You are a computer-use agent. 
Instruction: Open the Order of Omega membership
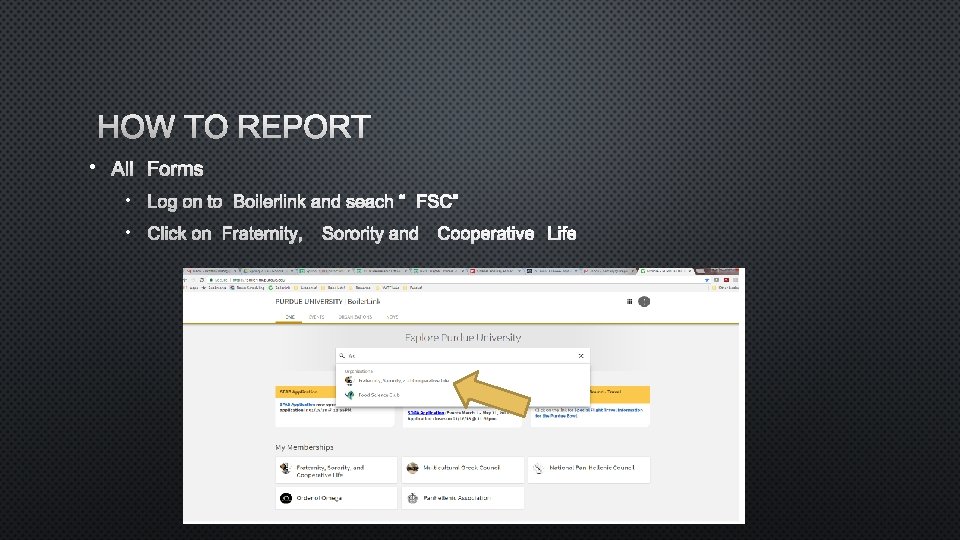coord(336,498)
